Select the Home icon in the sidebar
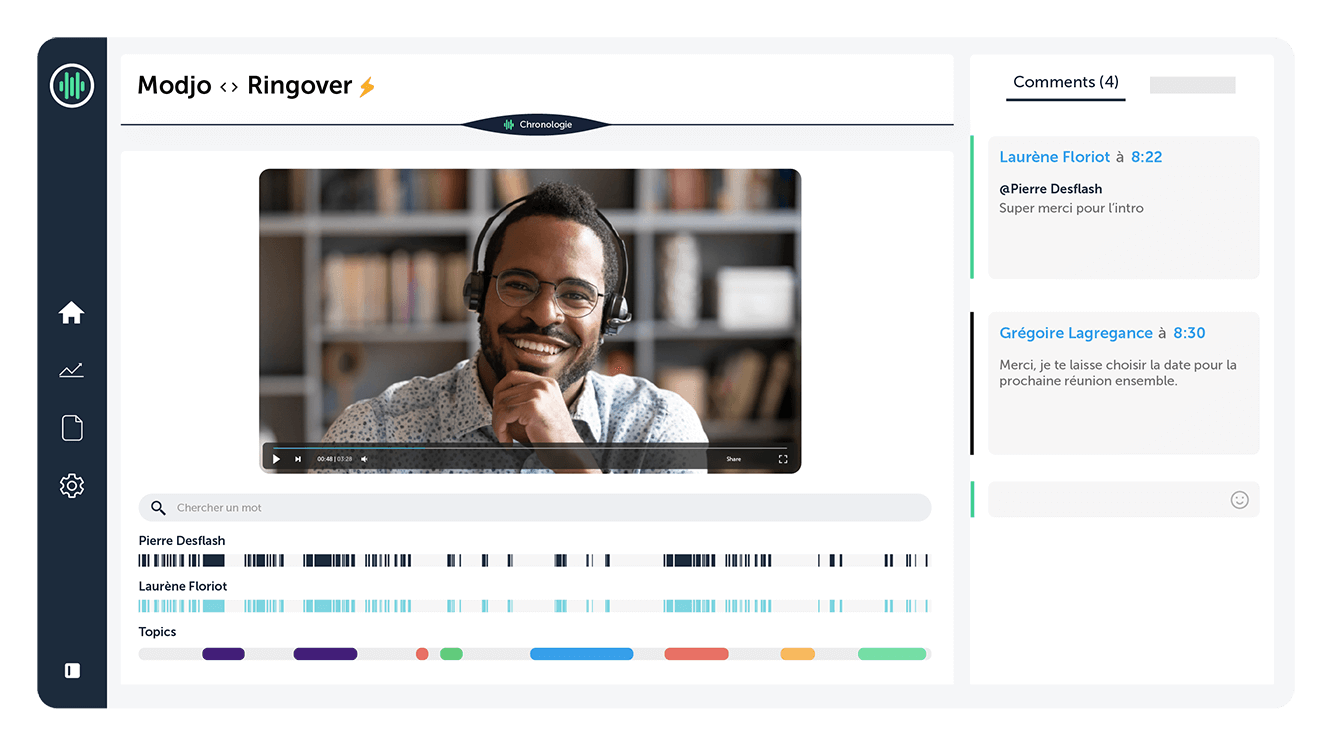Screen dimensions: 1332x746 coord(71,312)
